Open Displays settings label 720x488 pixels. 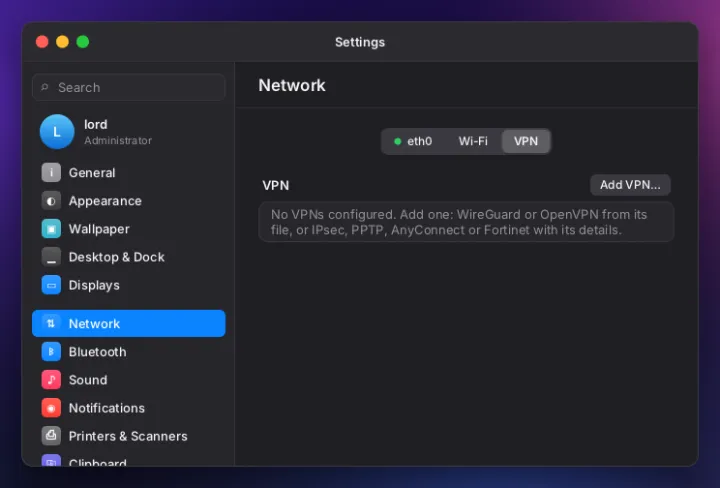point(94,286)
